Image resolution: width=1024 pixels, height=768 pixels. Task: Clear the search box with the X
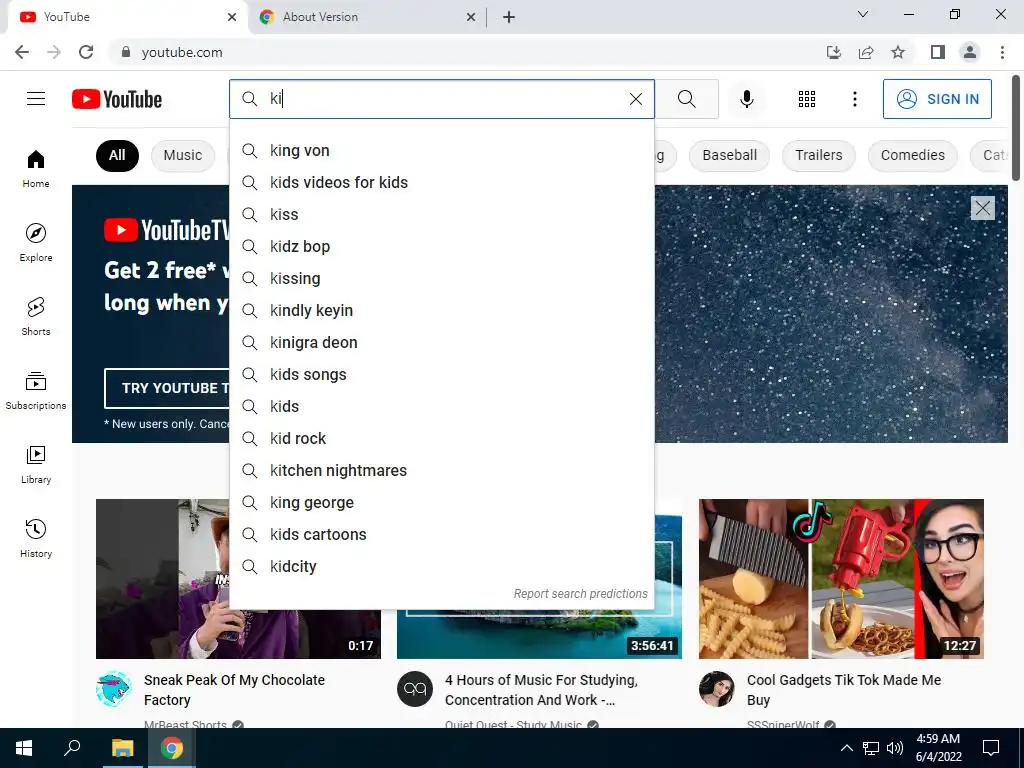pos(635,99)
